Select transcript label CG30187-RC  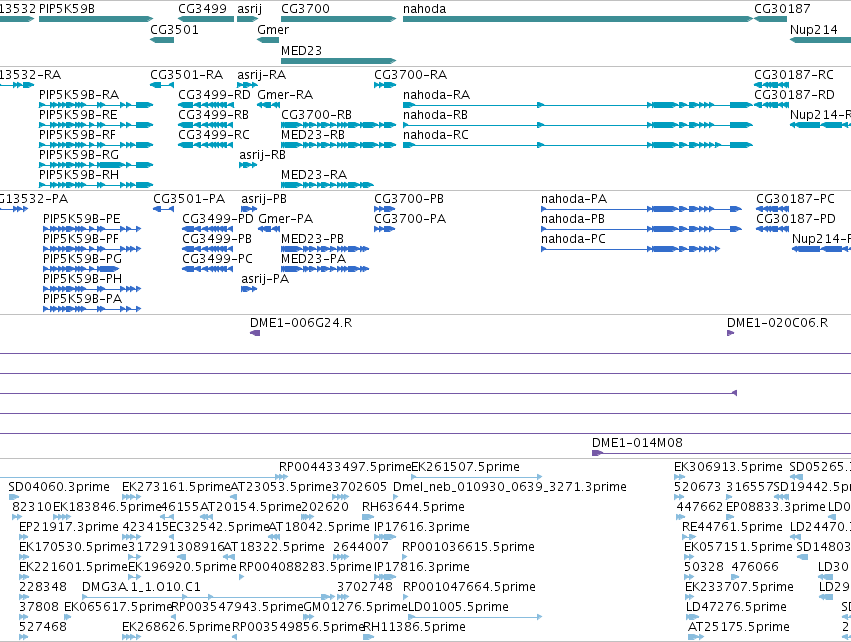click(x=794, y=75)
